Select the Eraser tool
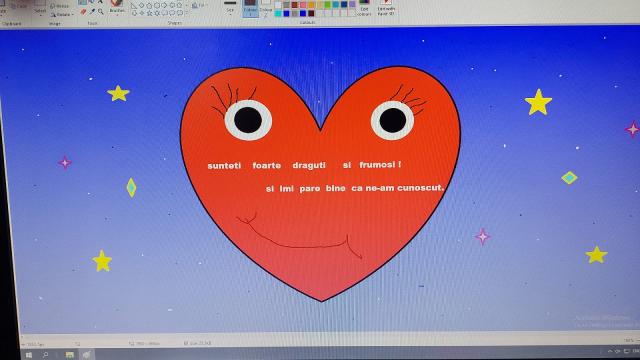The image size is (640, 360). pyautogui.click(x=83, y=12)
